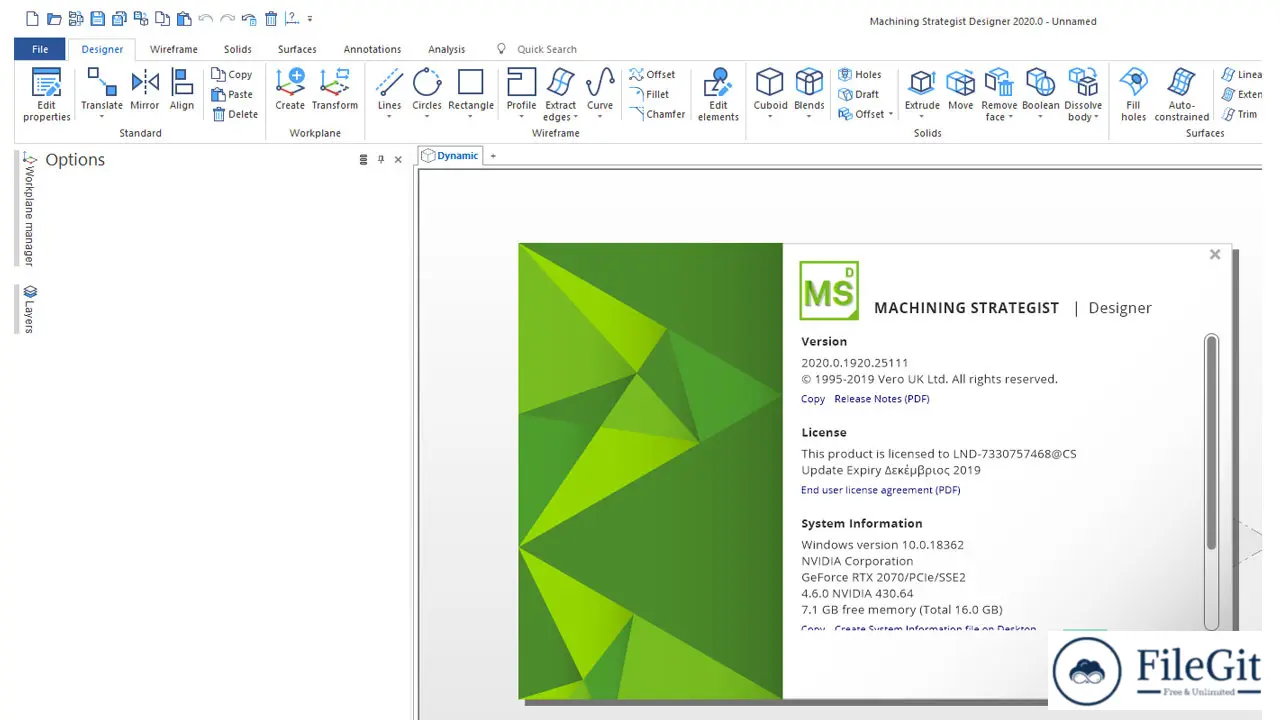
Task: Select the Trim surface tool
Action: [1240, 115]
